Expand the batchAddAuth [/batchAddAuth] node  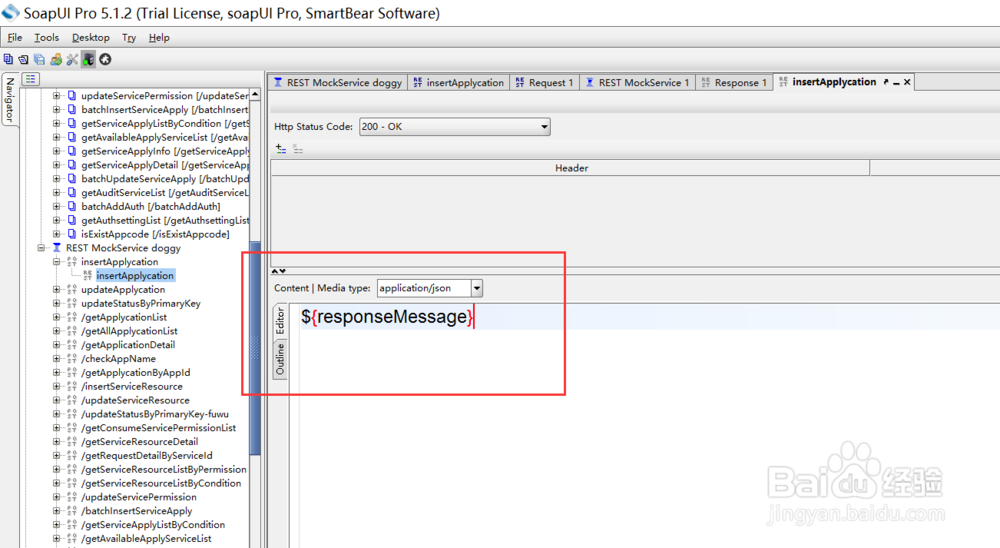tap(57, 206)
